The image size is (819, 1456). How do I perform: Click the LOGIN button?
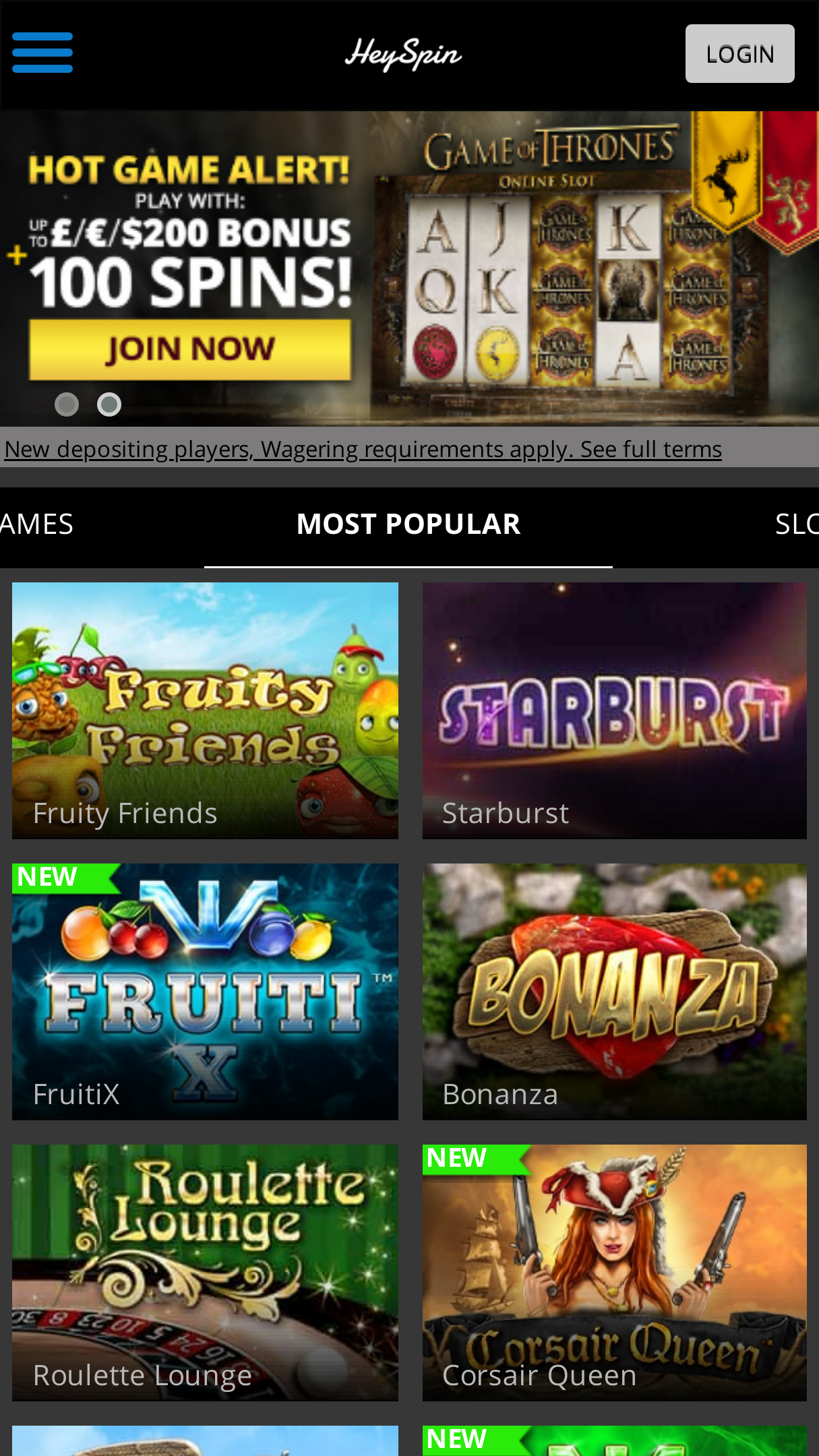point(739,54)
